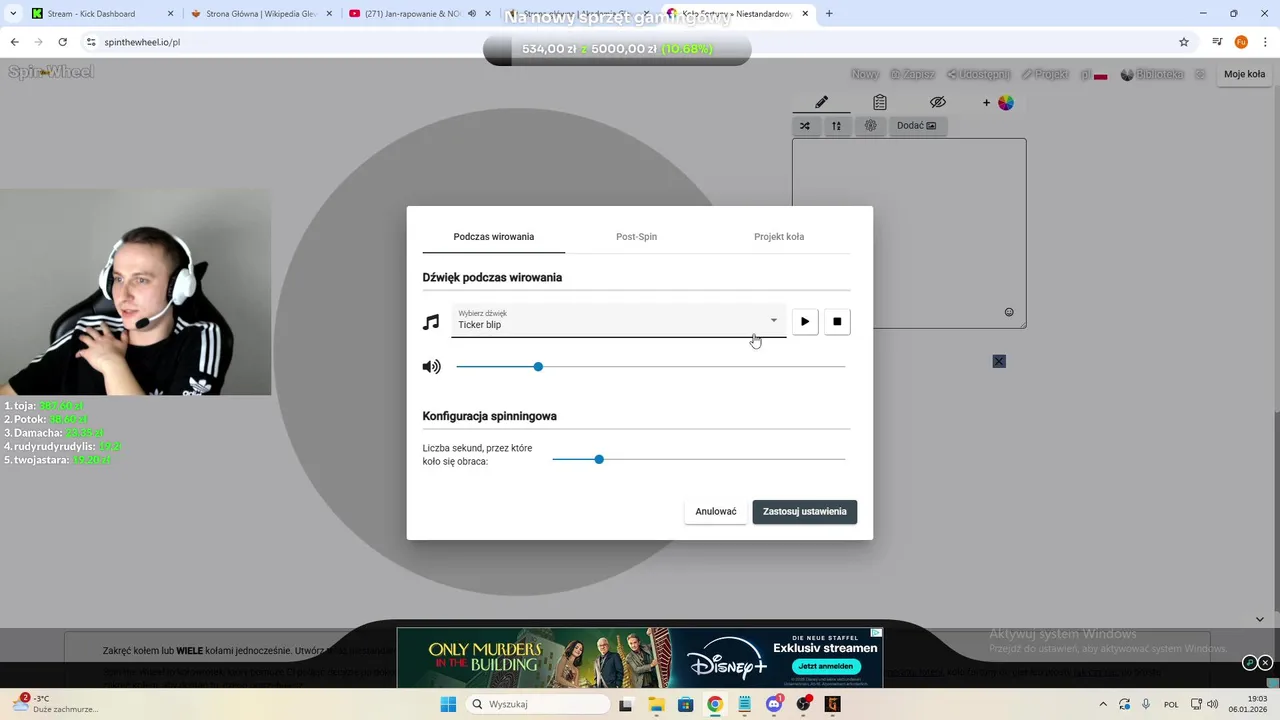Viewport: 1280px width, 720px height.
Task: Click the SpinTheWheel logo
Action: click(51, 72)
